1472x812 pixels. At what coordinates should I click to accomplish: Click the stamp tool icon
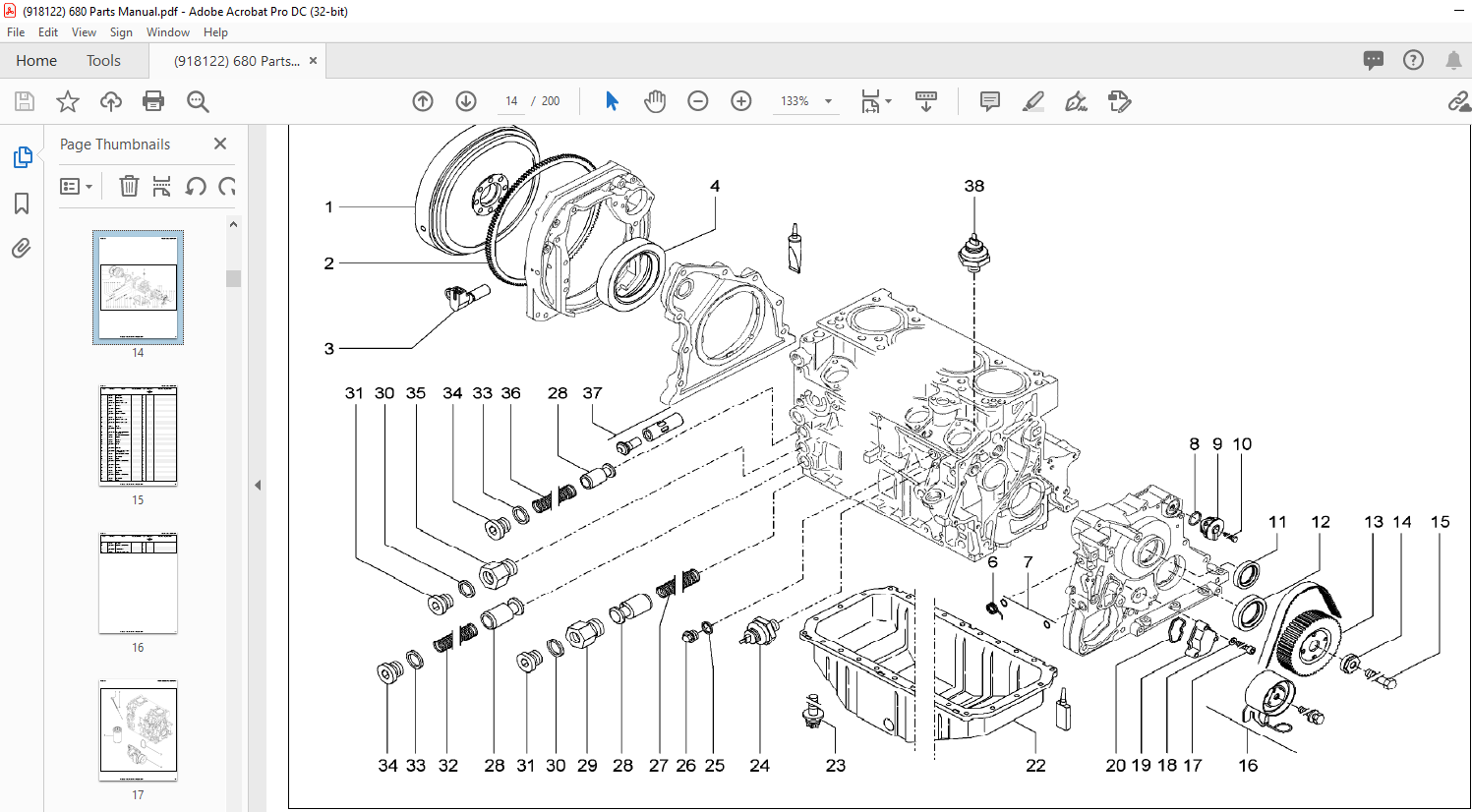coord(1120,101)
